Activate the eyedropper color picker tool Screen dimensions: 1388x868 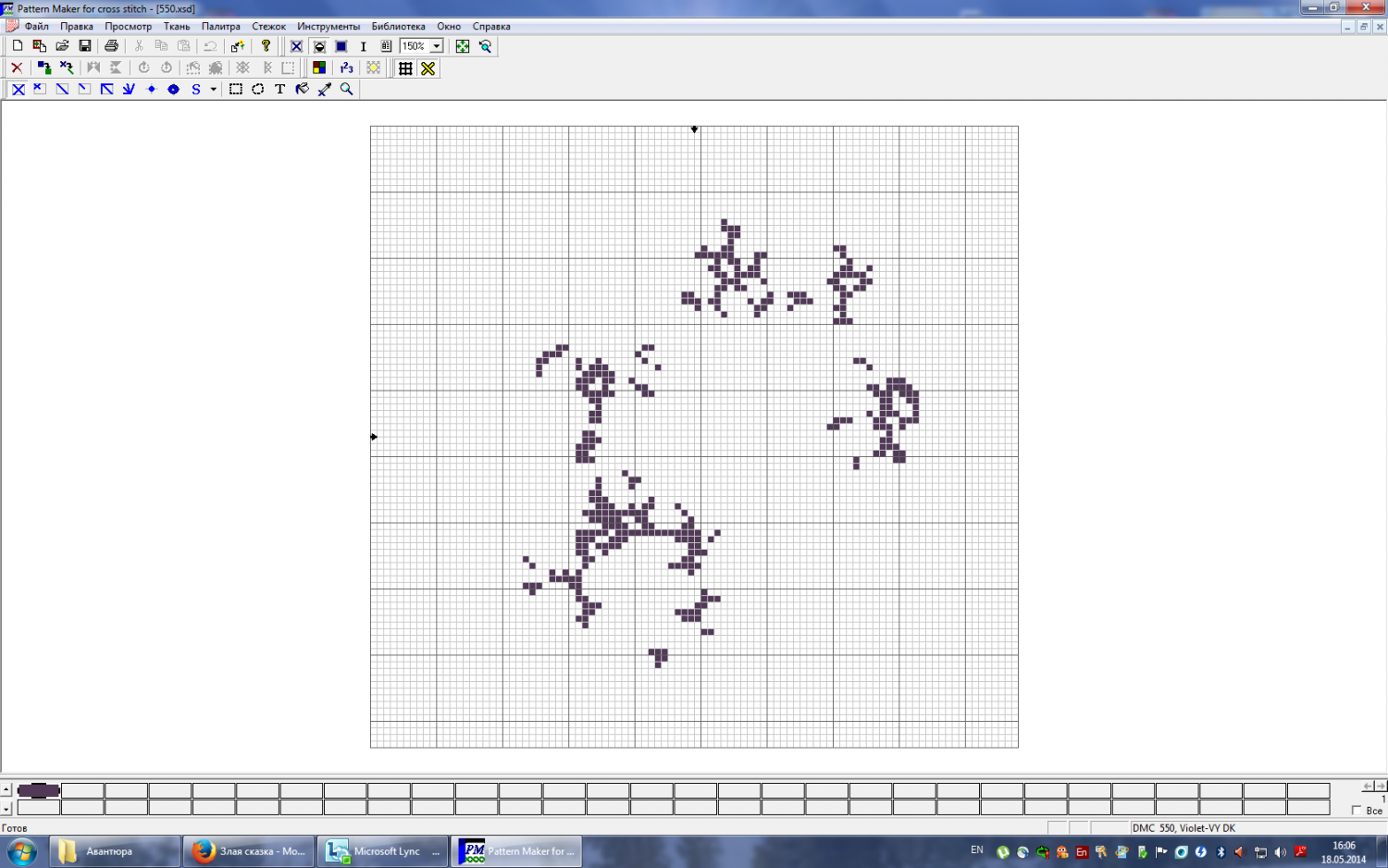(x=325, y=90)
